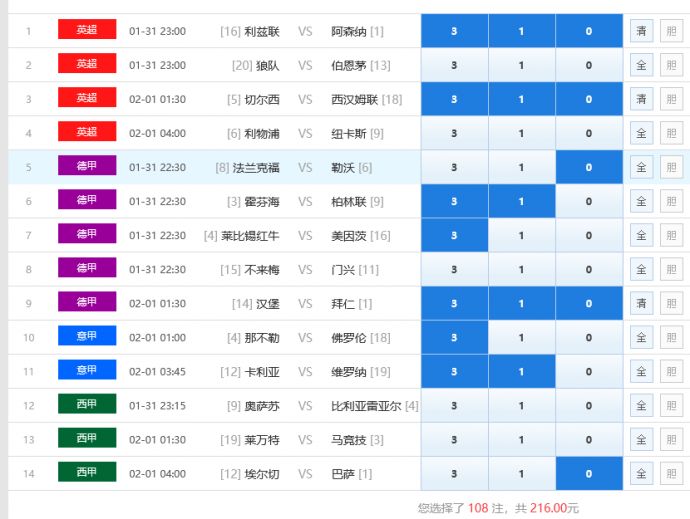Click 德甲 league tag for 法兰克福 match
690x519 pixels.
[87, 167]
